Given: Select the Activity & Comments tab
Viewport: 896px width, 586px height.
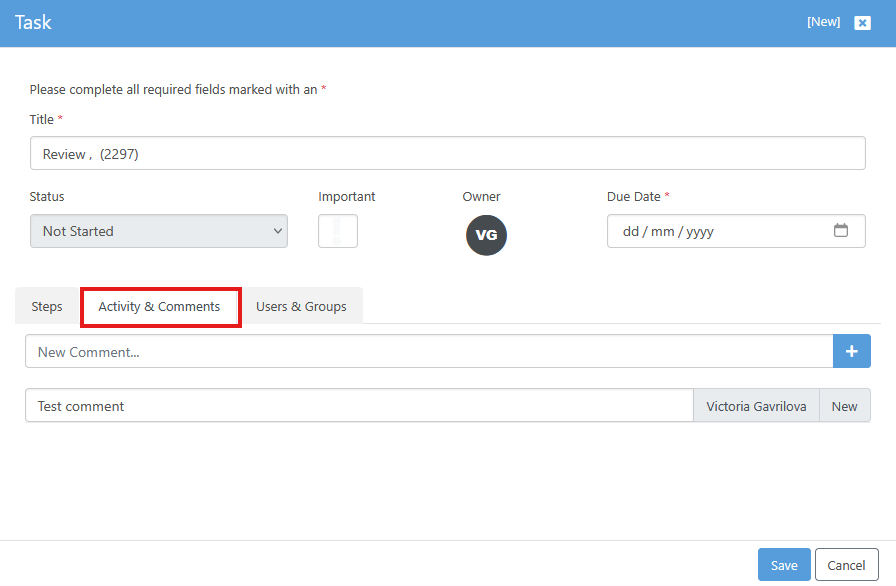Looking at the screenshot, I should click(x=159, y=307).
